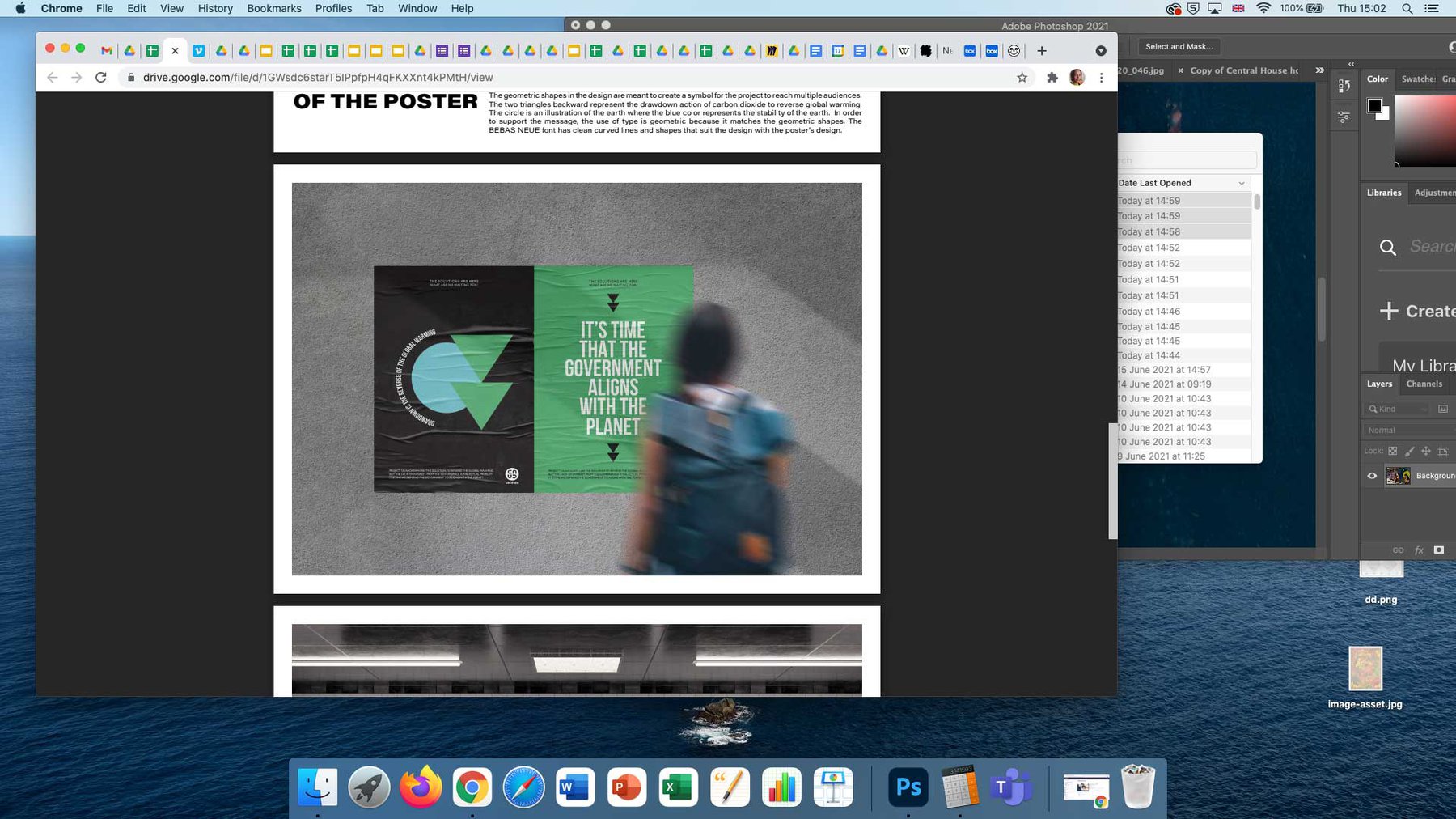Click the foreground color swatch
Image resolution: width=1456 pixels, height=819 pixels.
[x=1374, y=105]
